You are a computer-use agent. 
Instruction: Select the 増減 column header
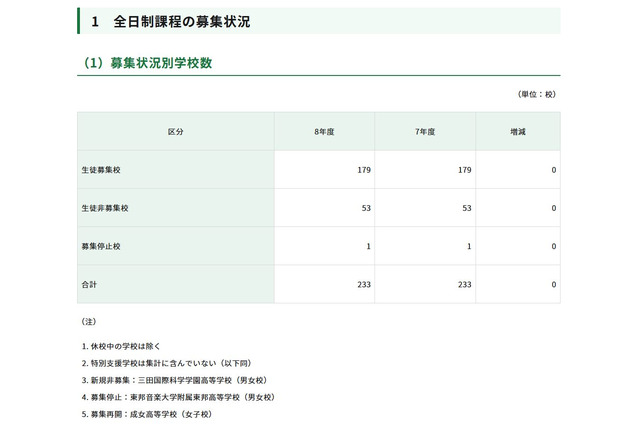pos(517,132)
